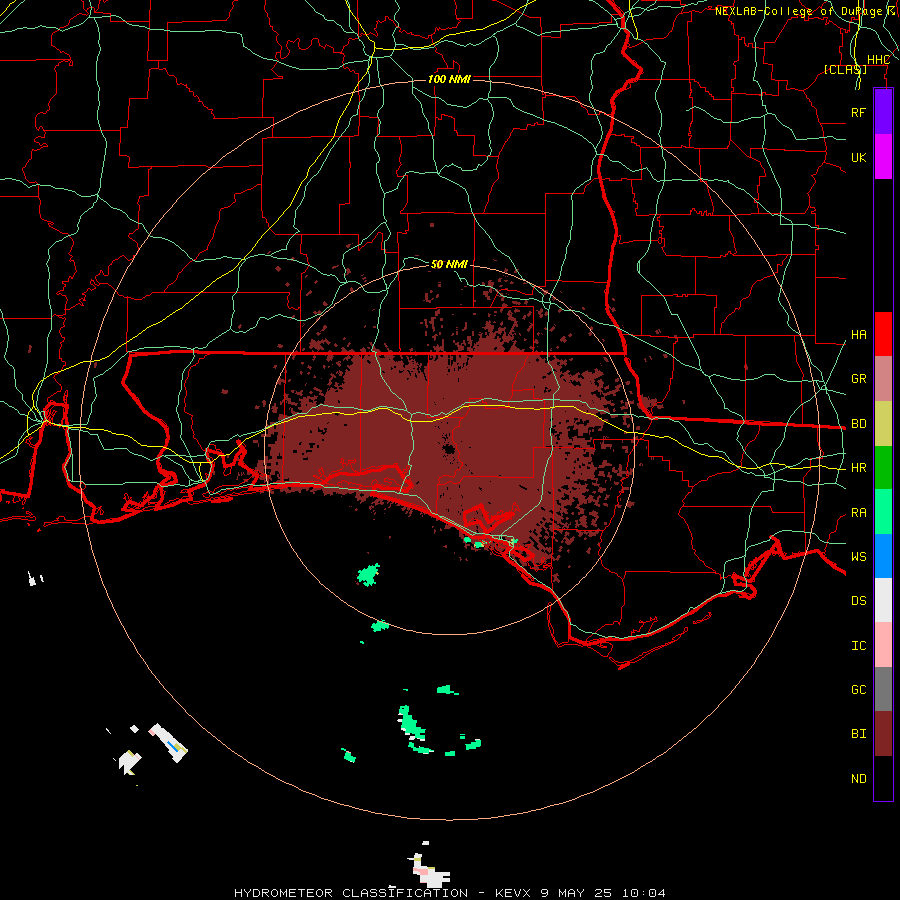Click the IC legend label
This screenshot has width=900, height=900.
coord(858,646)
